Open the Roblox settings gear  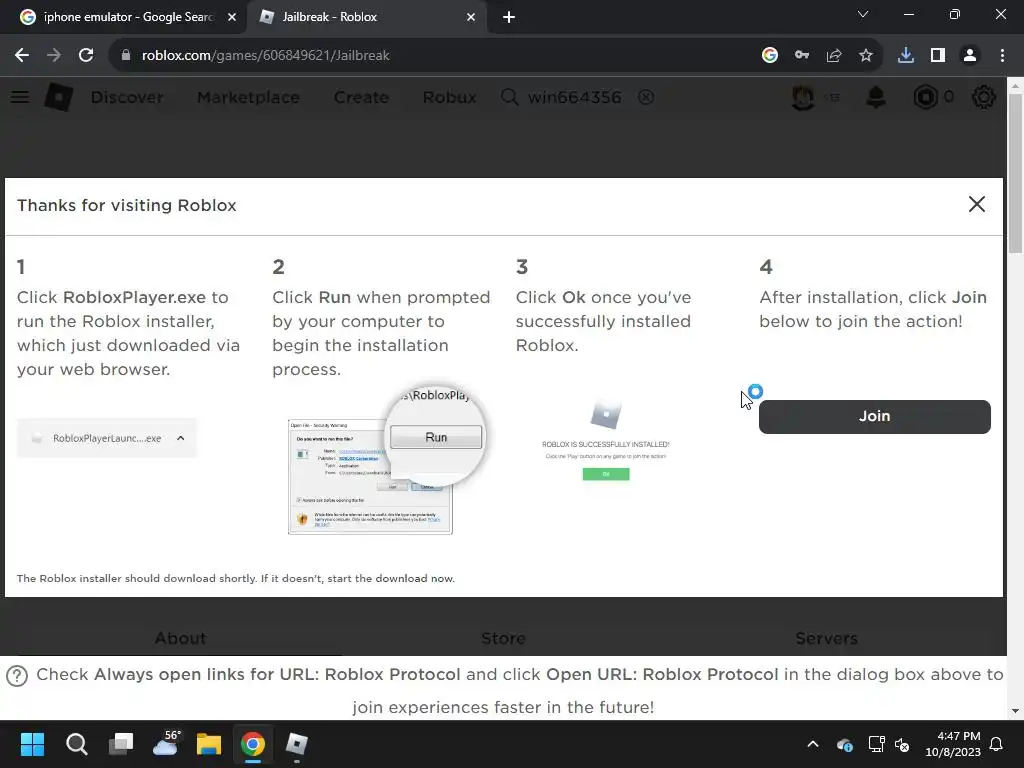(984, 97)
